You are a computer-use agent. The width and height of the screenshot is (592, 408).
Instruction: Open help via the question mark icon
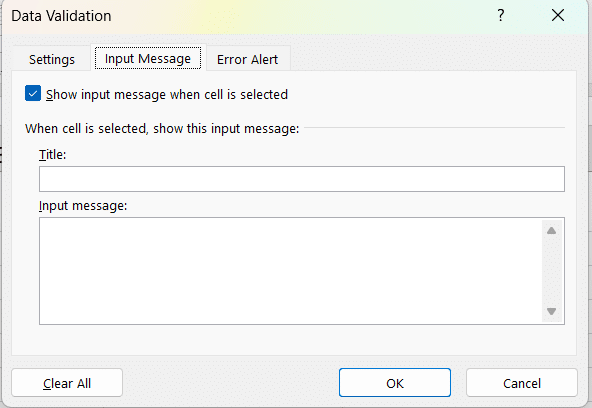(501, 15)
